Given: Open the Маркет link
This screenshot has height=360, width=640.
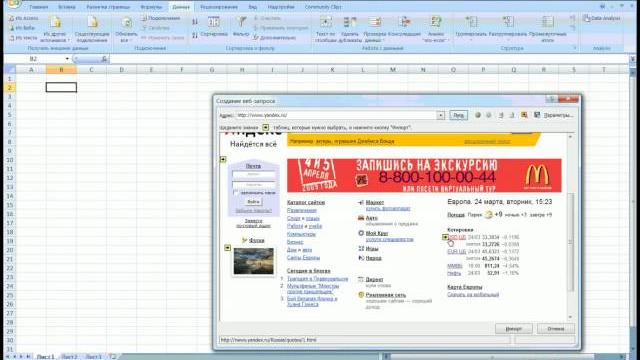Looking at the screenshot, I should pos(375,202).
